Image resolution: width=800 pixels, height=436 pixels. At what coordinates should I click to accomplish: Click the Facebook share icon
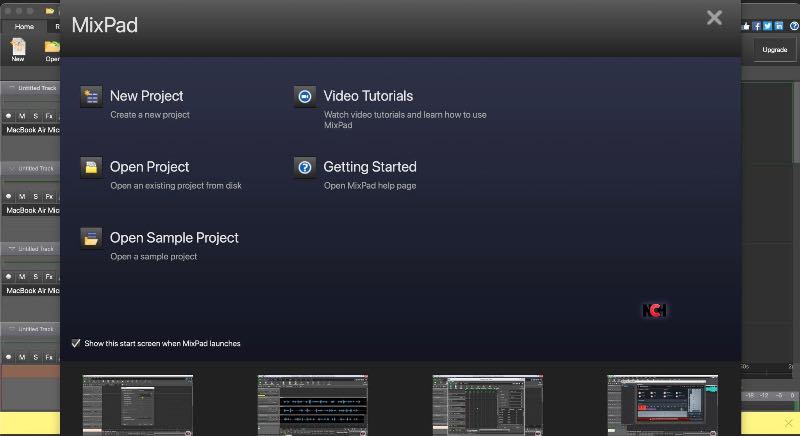(757, 26)
